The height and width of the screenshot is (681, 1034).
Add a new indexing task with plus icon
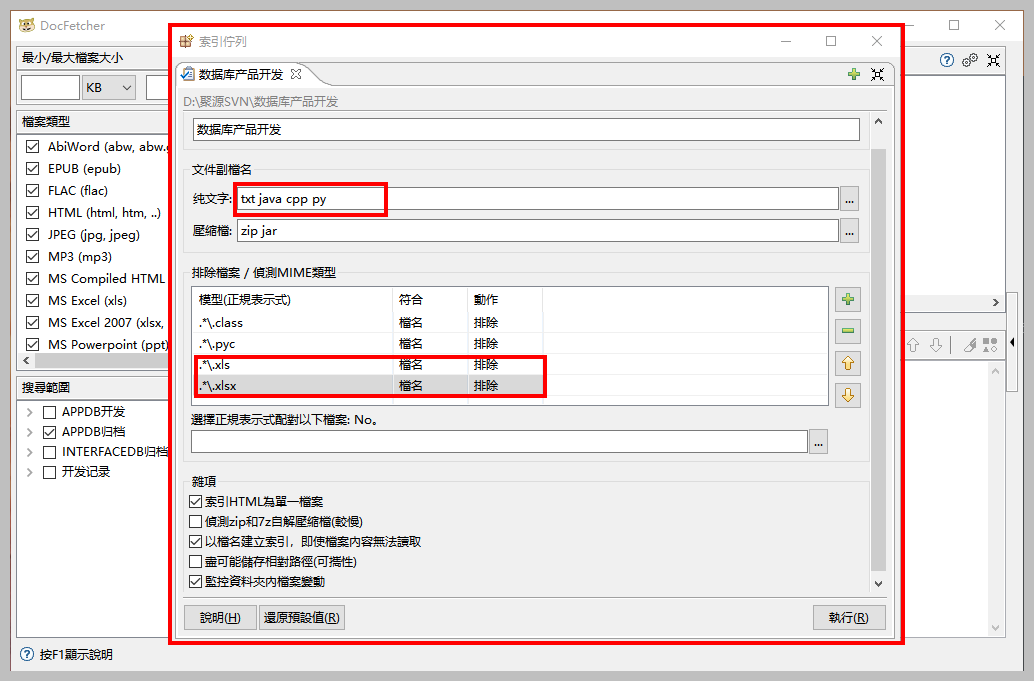pos(853,74)
